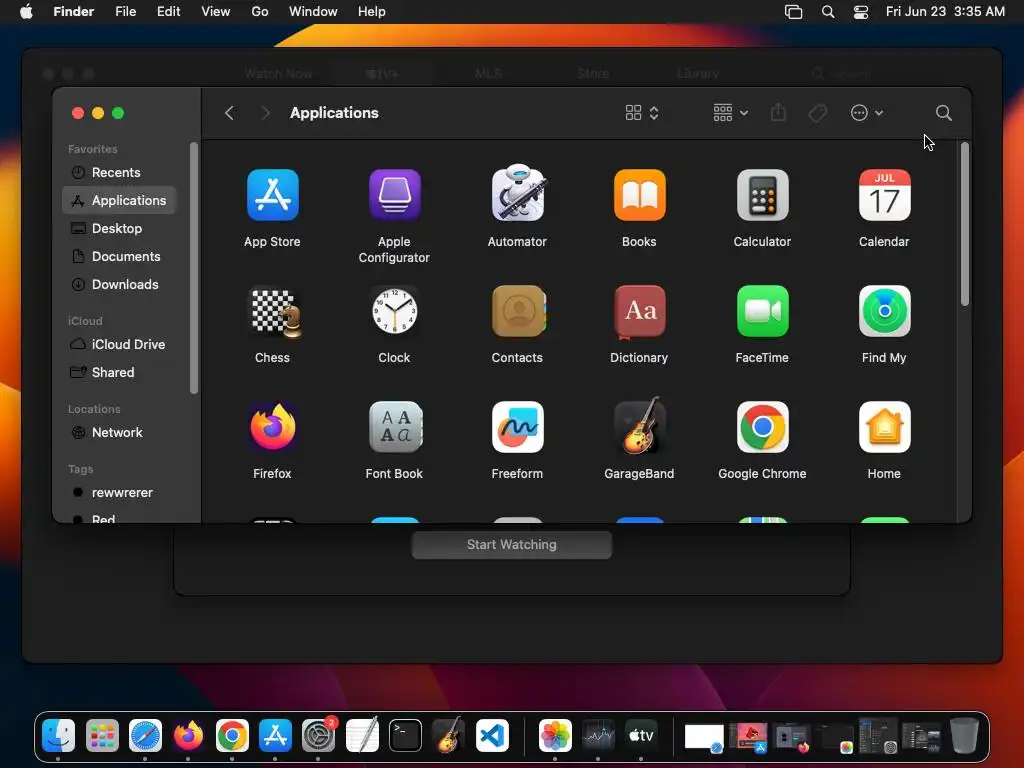Open Terminal from the Dock
The height and width of the screenshot is (768, 1024).
point(406,736)
